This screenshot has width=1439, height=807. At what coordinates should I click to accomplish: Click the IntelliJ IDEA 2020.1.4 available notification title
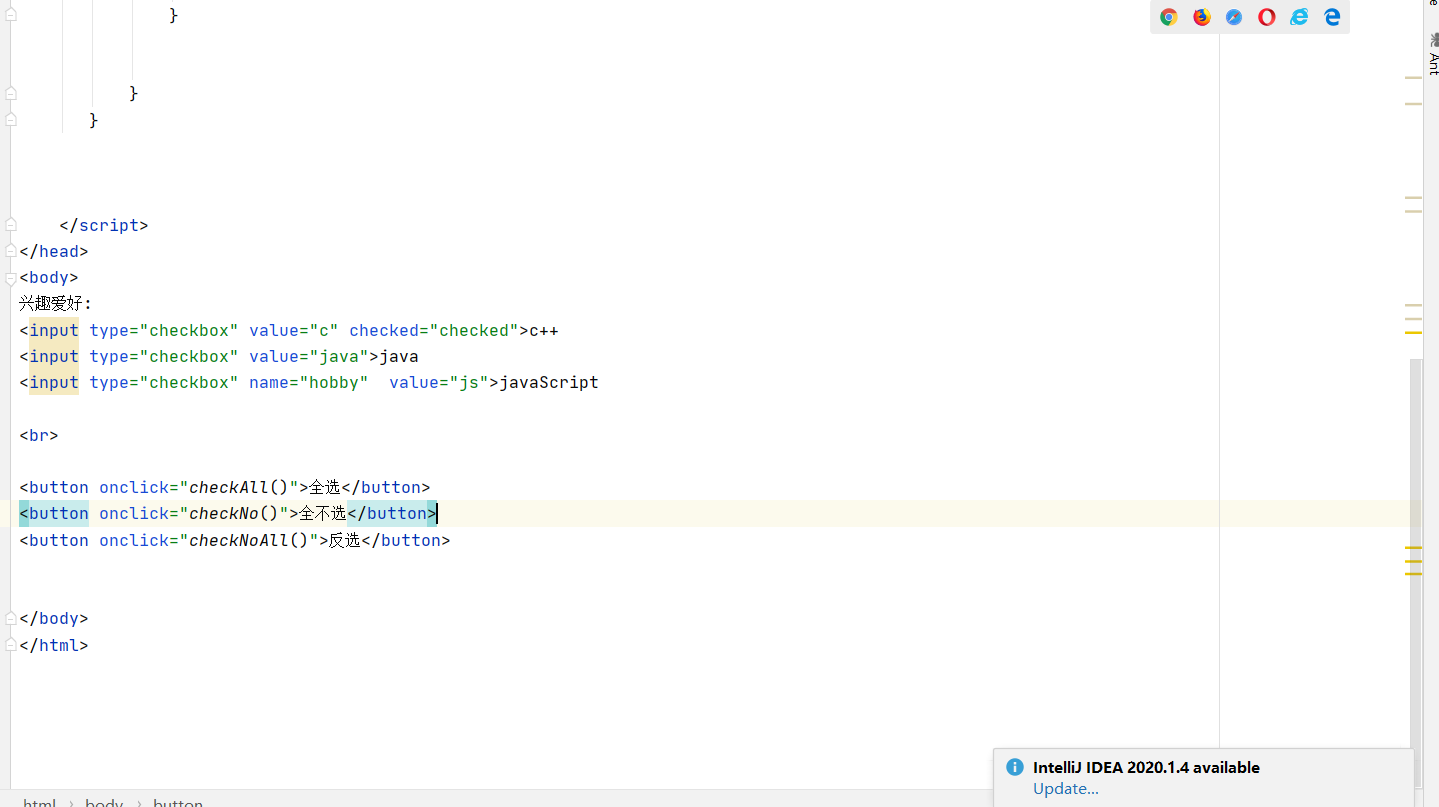click(1146, 767)
